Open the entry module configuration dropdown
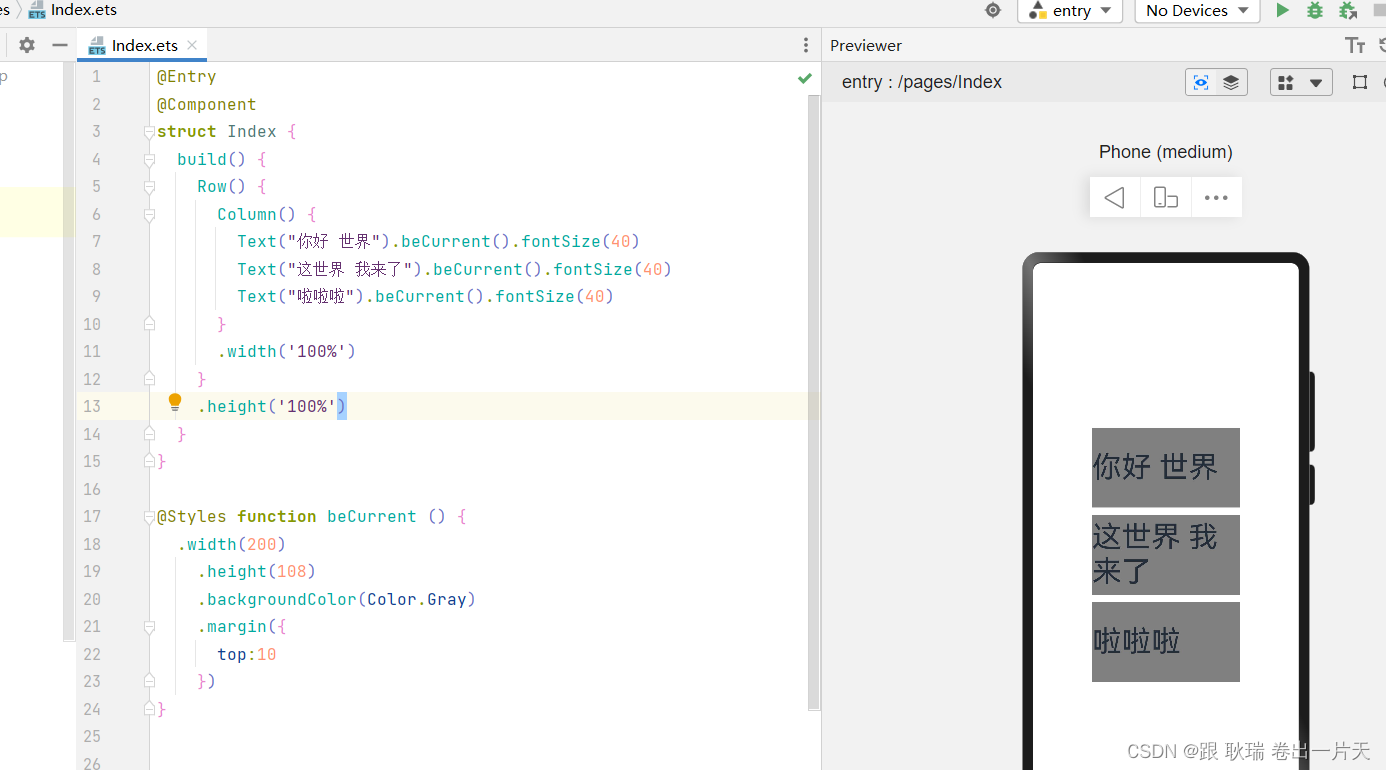The image size is (1386, 770). (x=1070, y=11)
